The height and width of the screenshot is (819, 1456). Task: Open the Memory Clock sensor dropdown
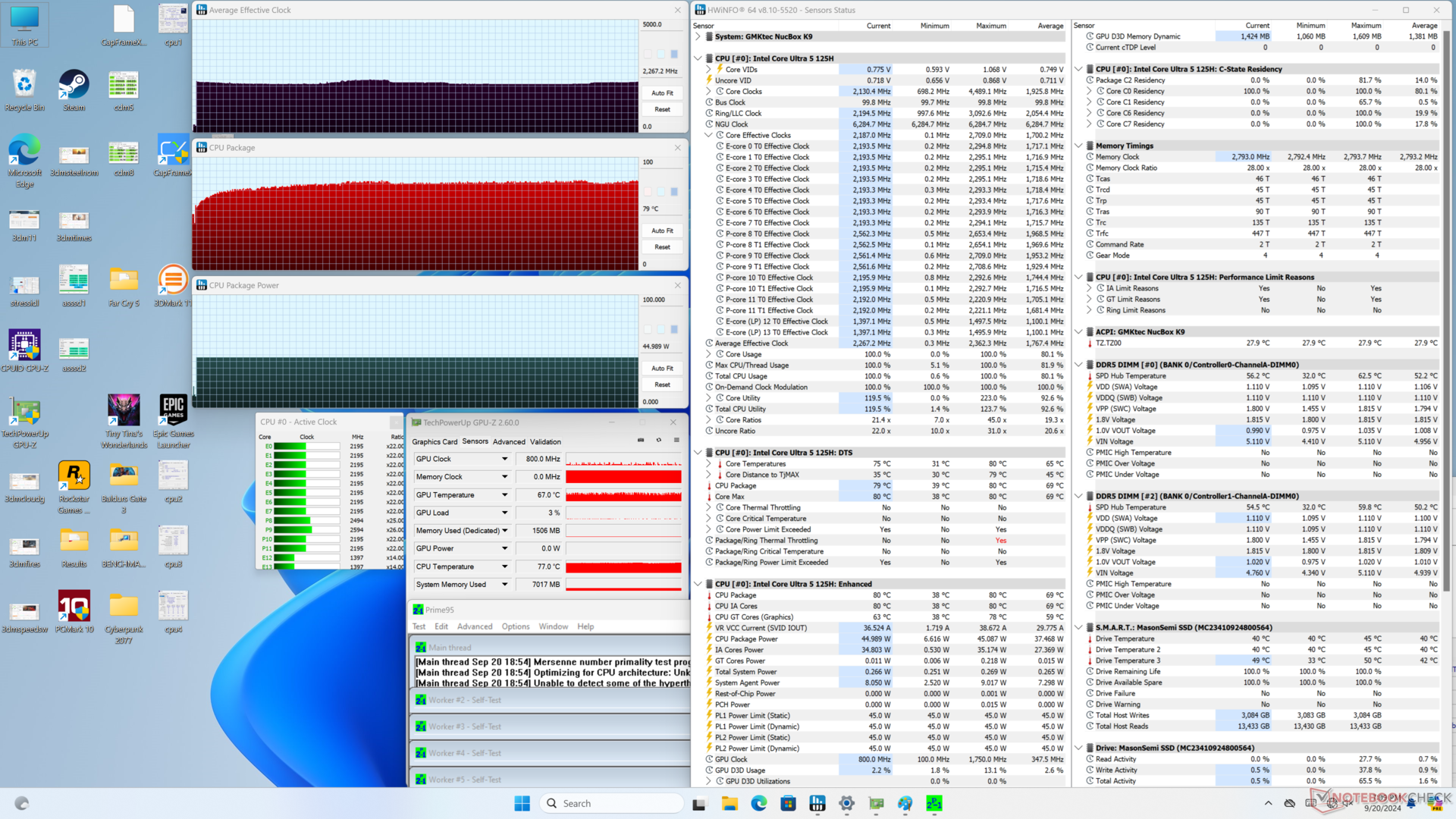click(x=504, y=477)
